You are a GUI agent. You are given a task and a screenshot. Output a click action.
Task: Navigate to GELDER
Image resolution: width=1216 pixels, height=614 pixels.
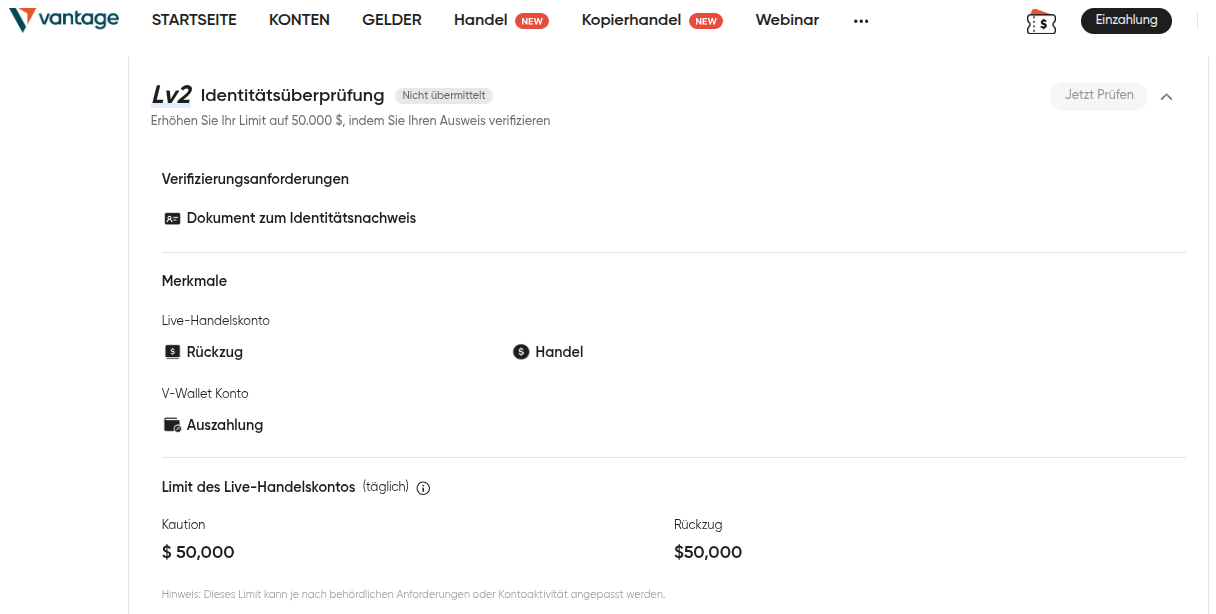coord(391,19)
